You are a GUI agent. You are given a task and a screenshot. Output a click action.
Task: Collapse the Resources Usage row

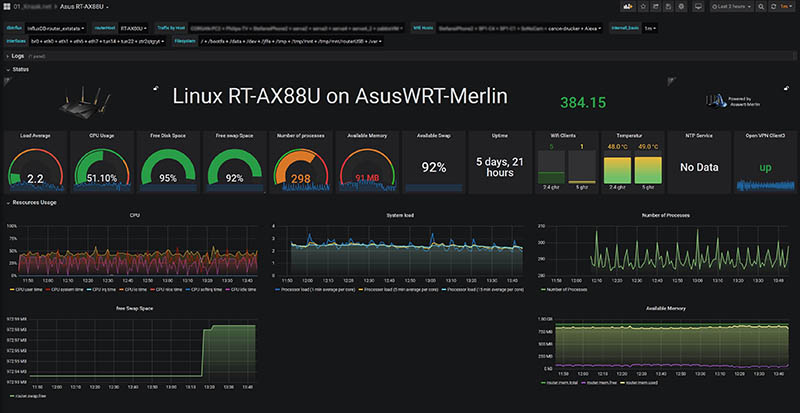[31, 203]
